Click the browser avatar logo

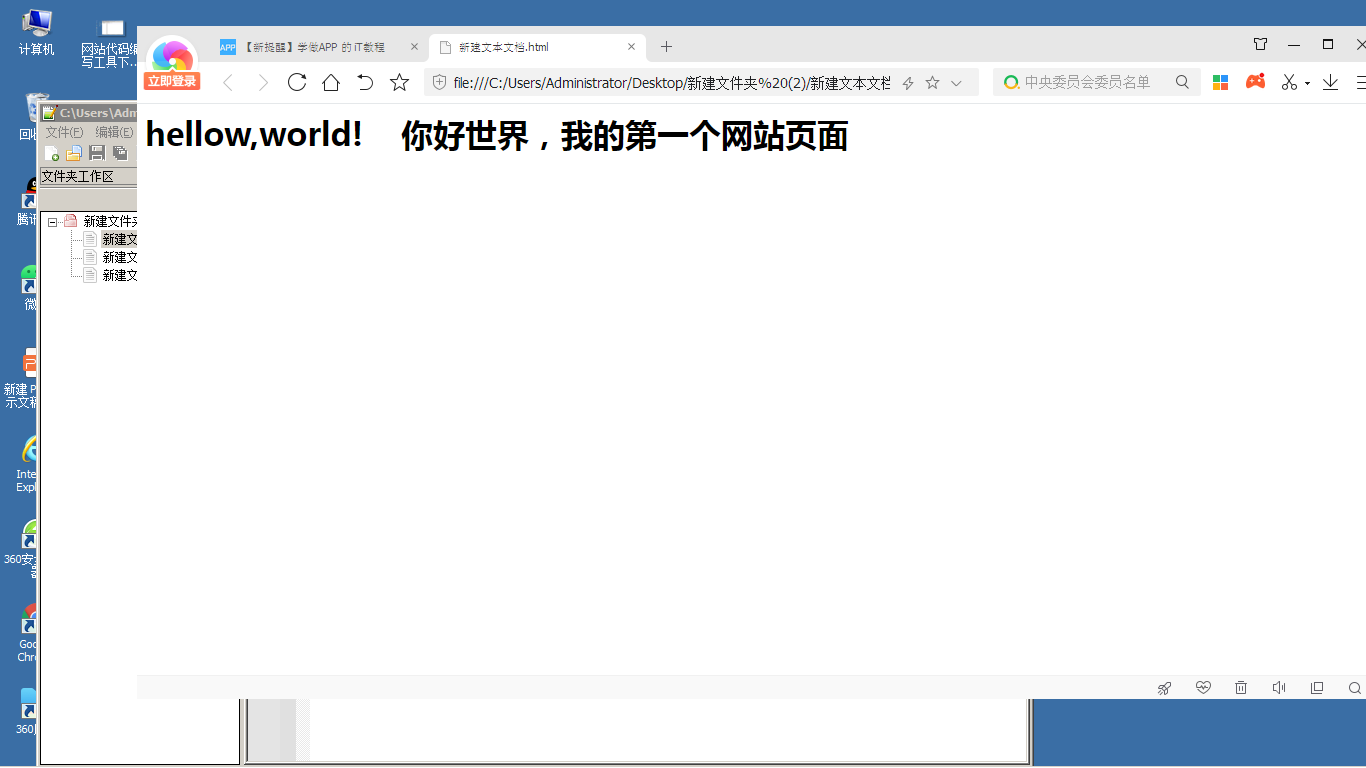(172, 56)
